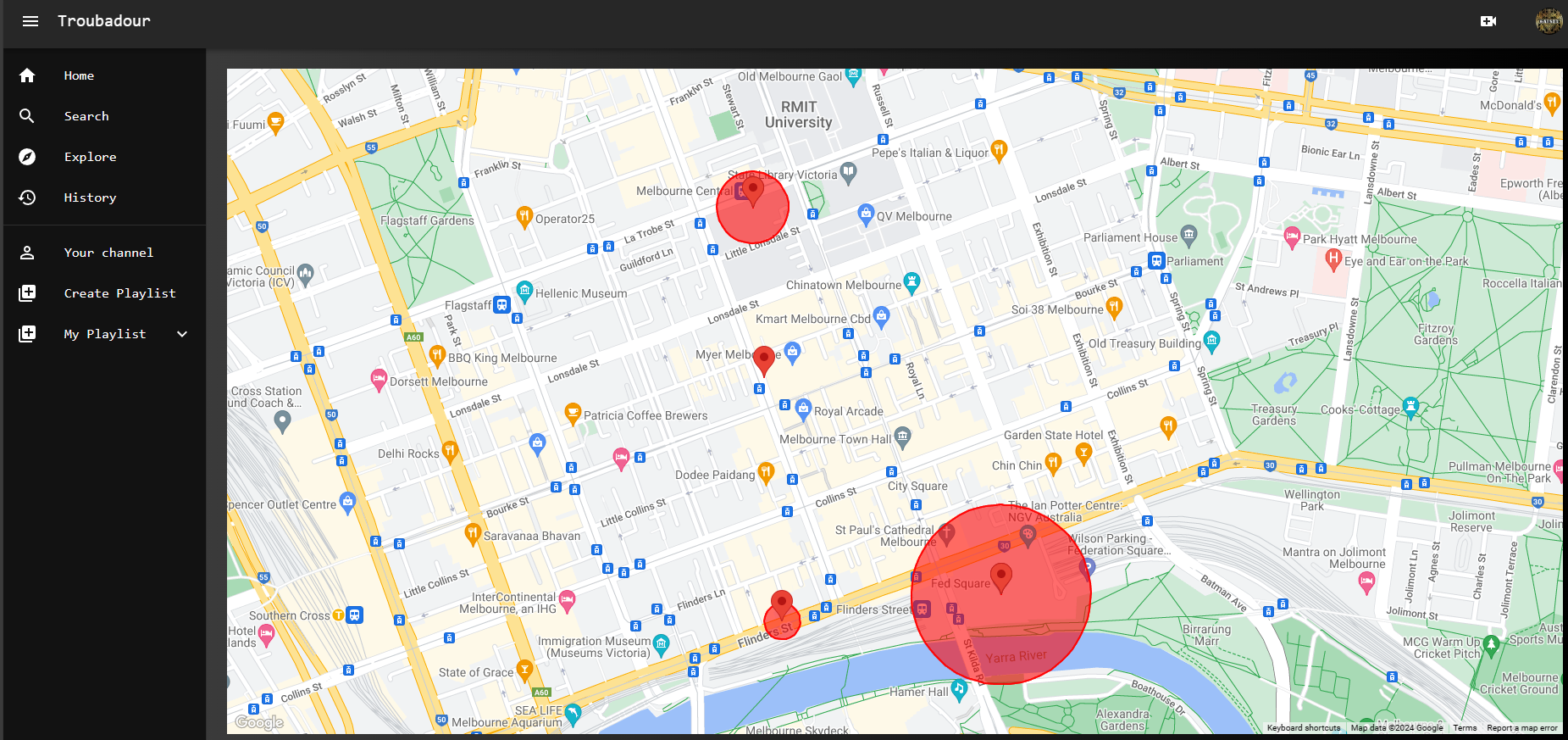
Task: Click the Park Hyatt Melbourne hotel pin
Action: pyautogui.click(x=1292, y=237)
